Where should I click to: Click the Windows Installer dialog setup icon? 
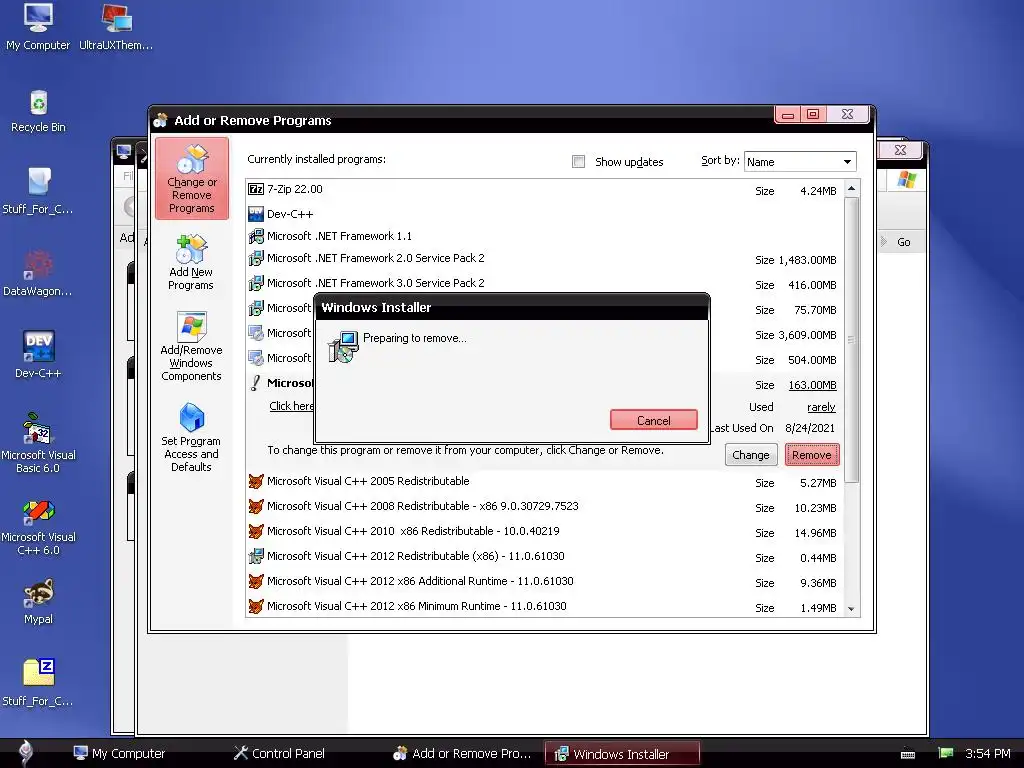click(344, 347)
